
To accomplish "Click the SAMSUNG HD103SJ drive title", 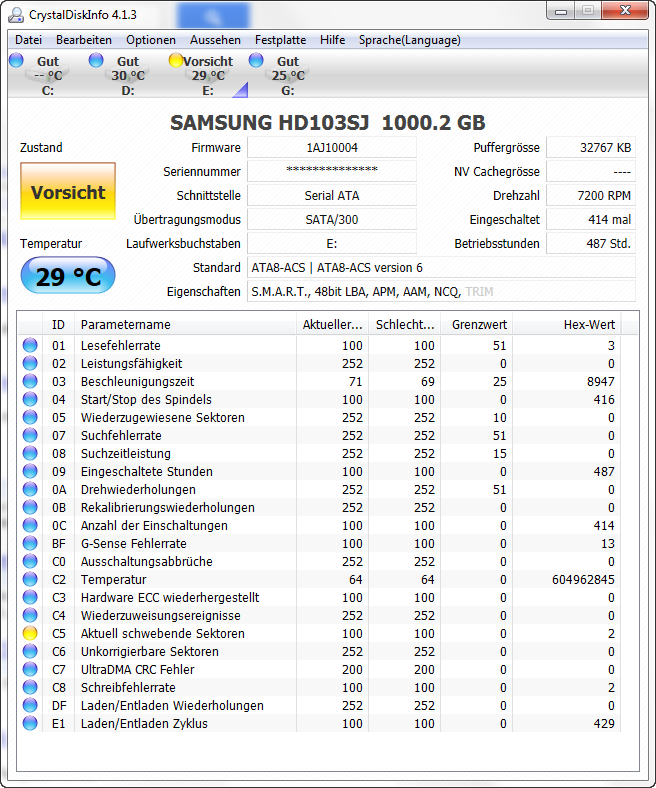I will point(328,123).
